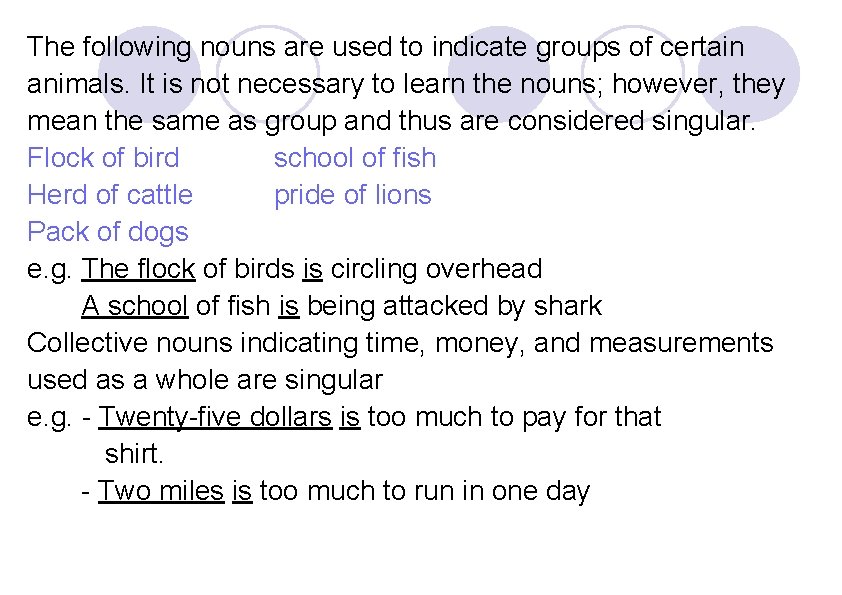Click the "Herd of cattle" text line
Image resolution: width=842 pixels, height=595 pixels.
[110, 194]
